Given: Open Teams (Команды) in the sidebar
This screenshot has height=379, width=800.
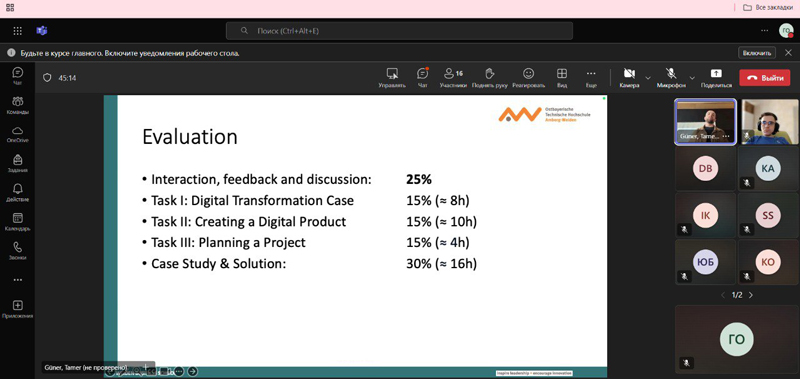Looking at the screenshot, I should click(17, 105).
